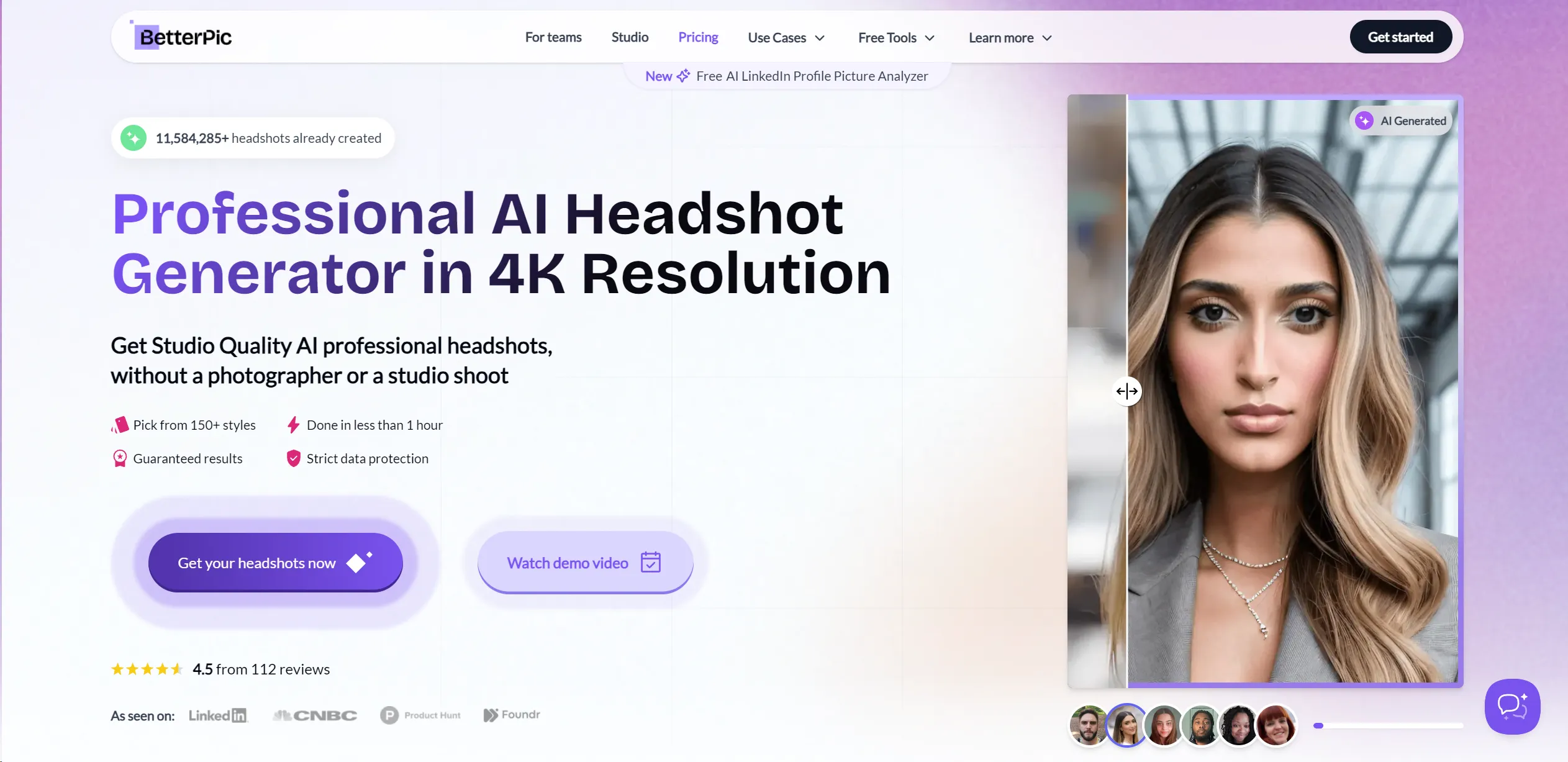Click the CNBC logo

point(315,715)
